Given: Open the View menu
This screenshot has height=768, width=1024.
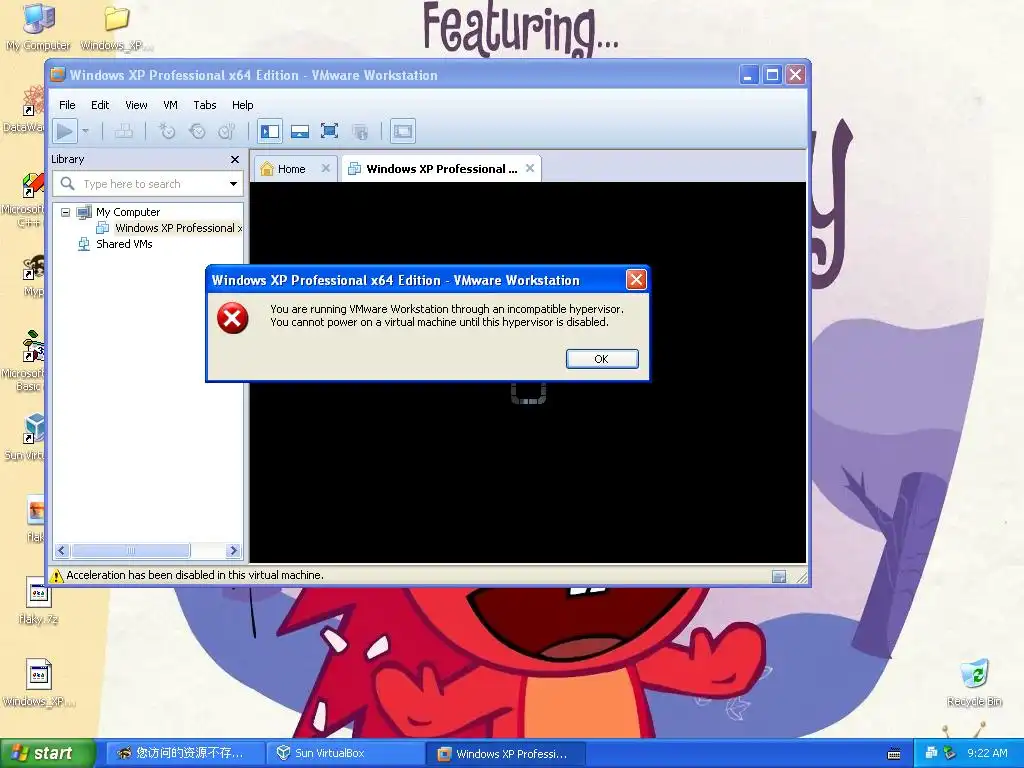Looking at the screenshot, I should (x=136, y=105).
